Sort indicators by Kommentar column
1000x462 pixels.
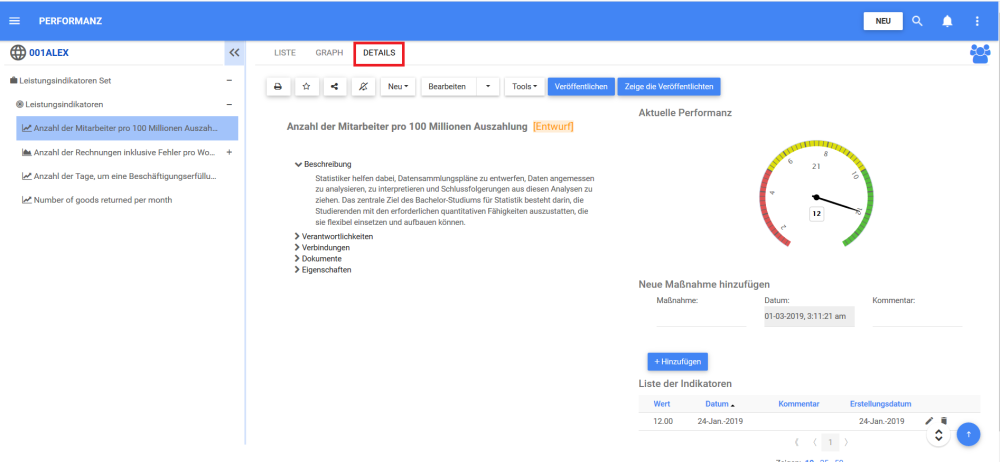coord(798,404)
